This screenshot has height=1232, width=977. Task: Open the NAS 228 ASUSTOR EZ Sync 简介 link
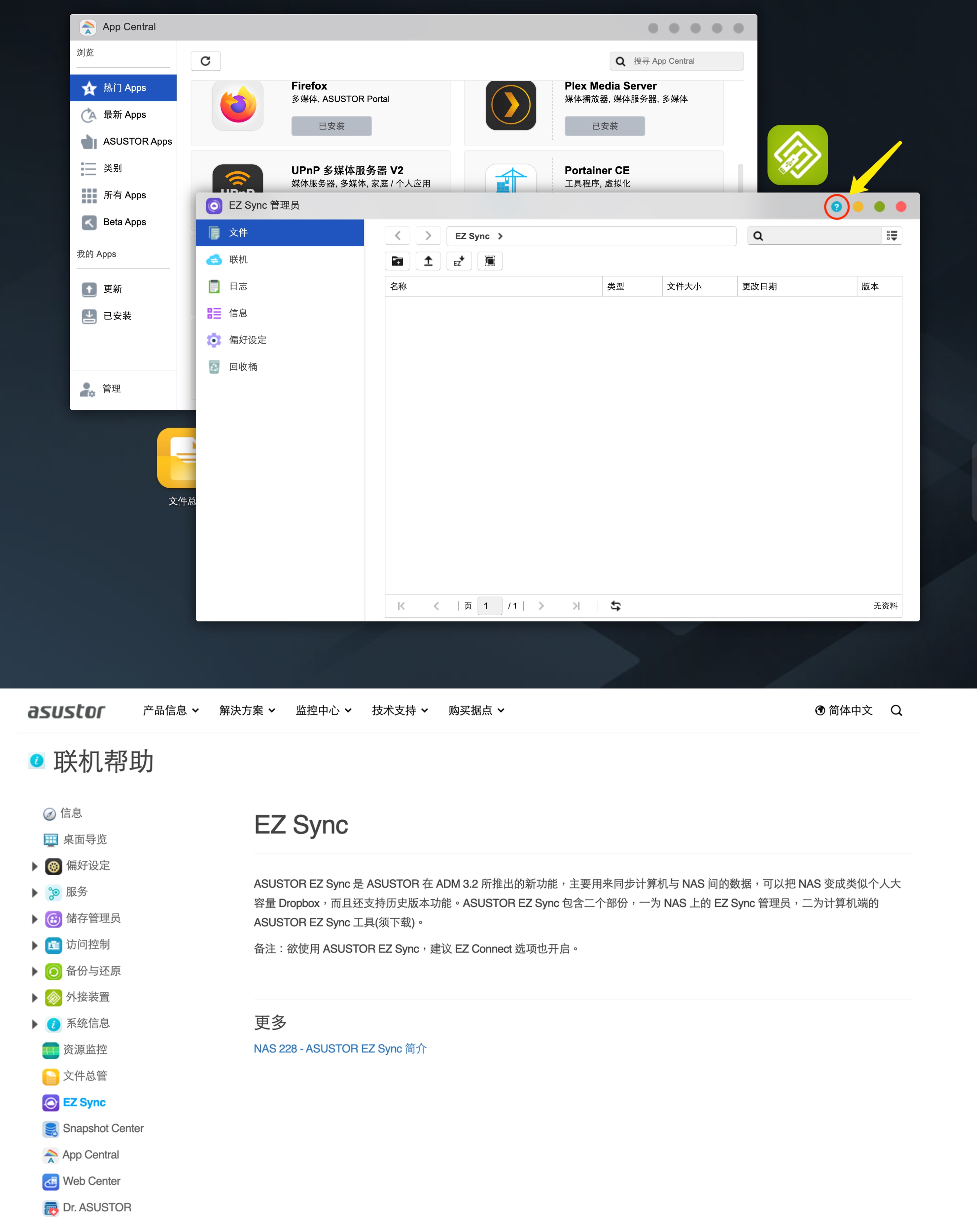(340, 1049)
